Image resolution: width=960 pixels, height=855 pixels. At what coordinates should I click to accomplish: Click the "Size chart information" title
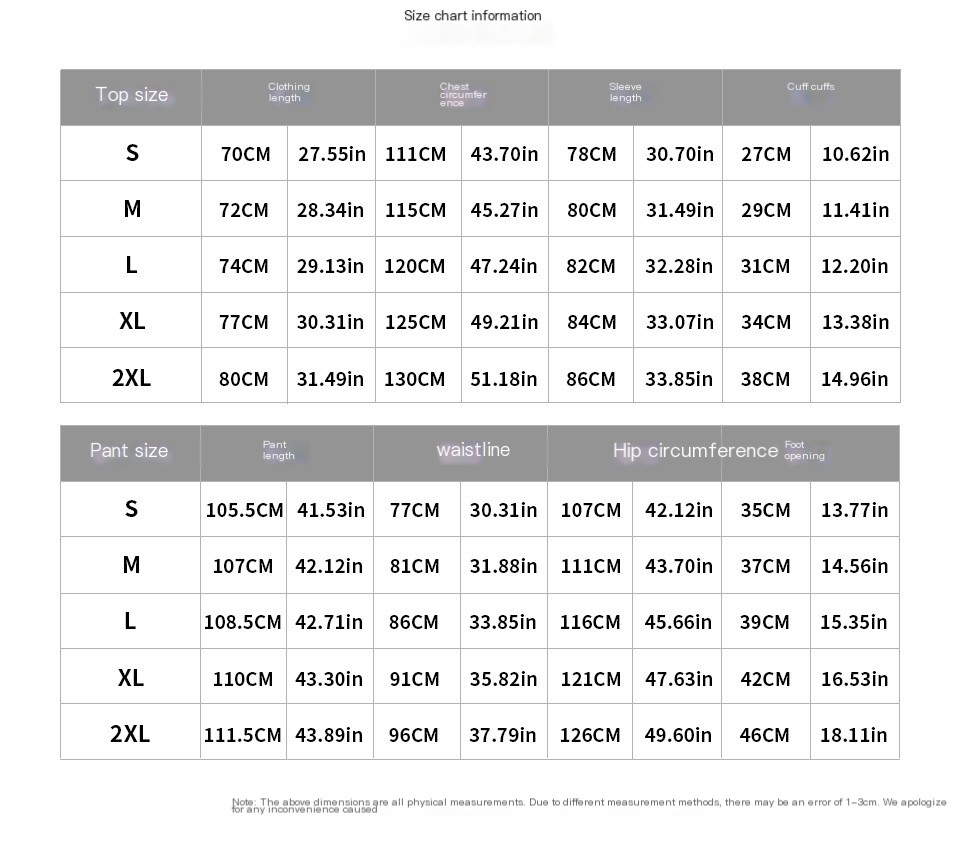click(x=472, y=15)
